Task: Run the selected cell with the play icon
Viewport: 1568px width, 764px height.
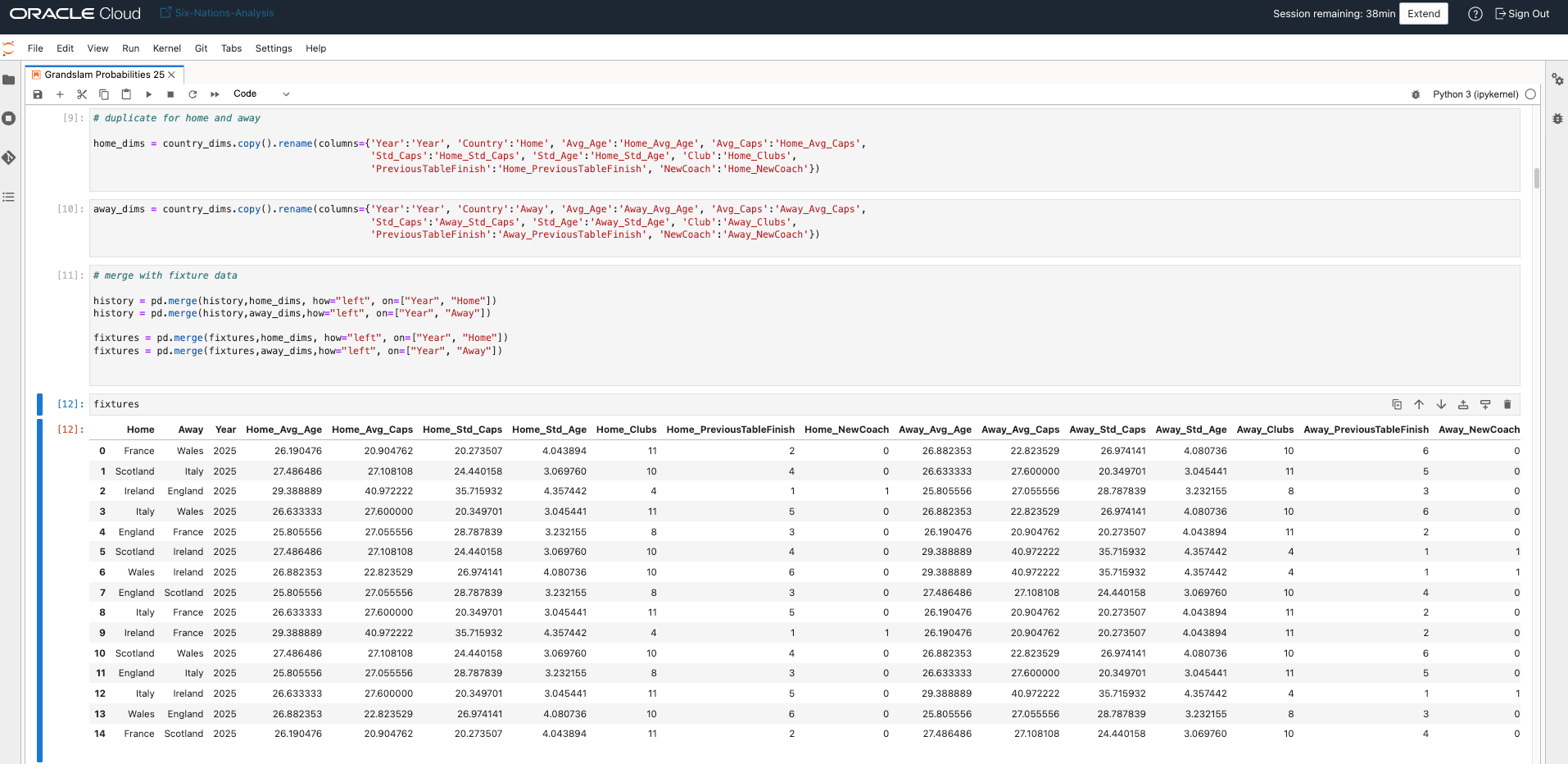Action: [x=148, y=94]
